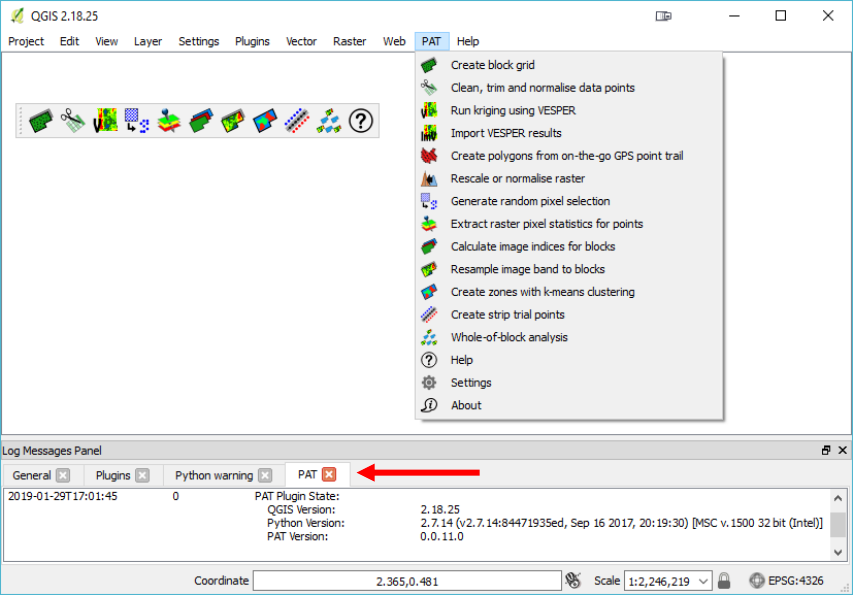Toggle the scale lock icon
853x595 pixels.
(724, 581)
